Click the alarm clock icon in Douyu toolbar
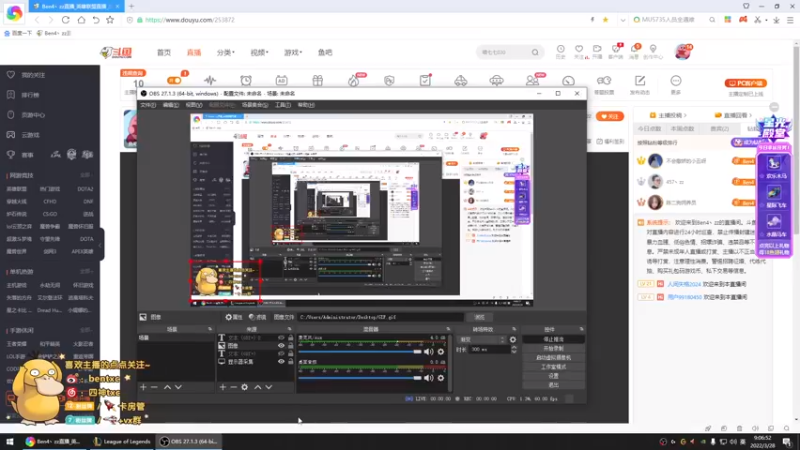 246,81
